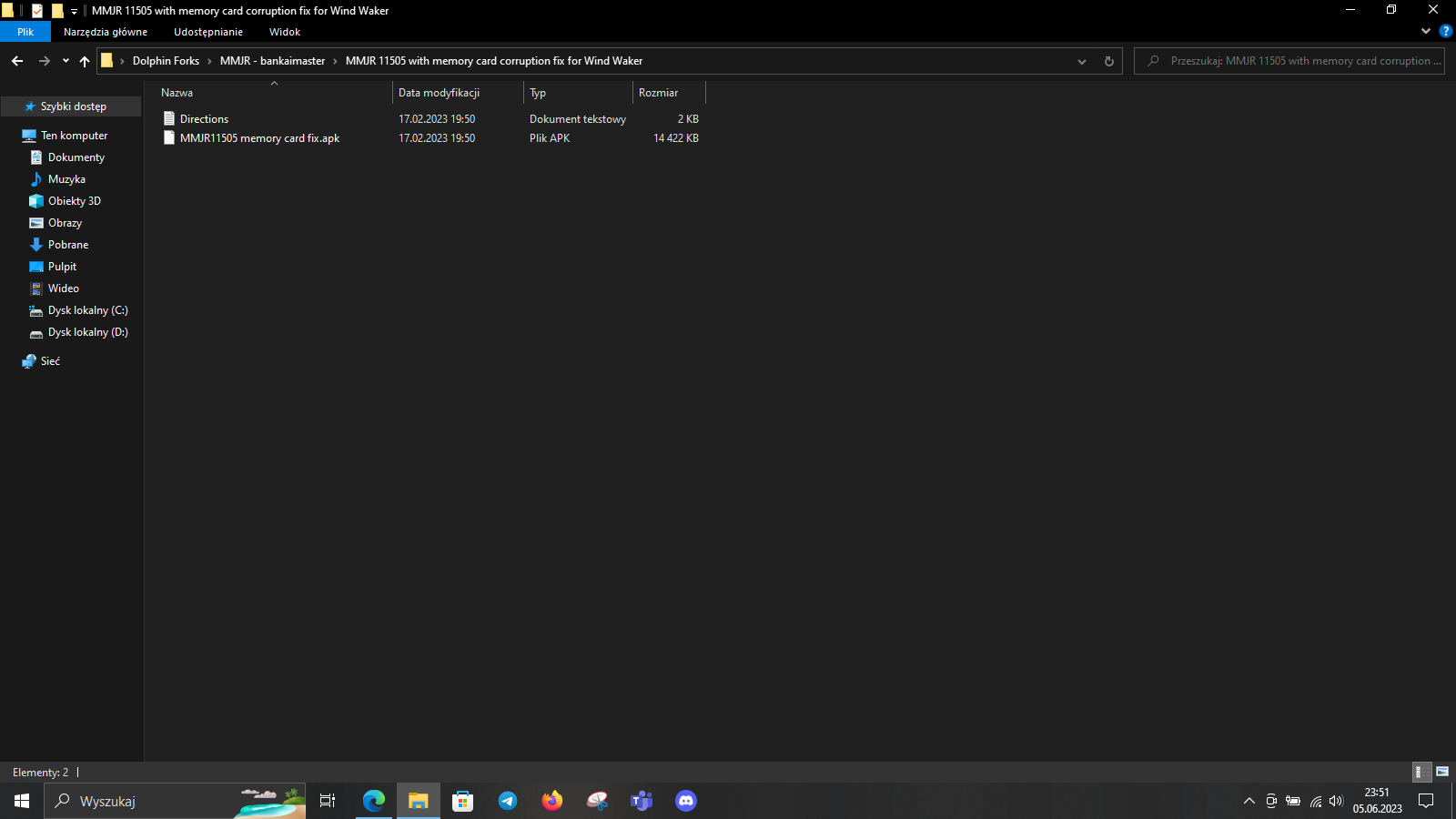Image resolution: width=1456 pixels, height=819 pixels.
Task: Switch to the Udostępnianie tab
Action: coord(208,32)
